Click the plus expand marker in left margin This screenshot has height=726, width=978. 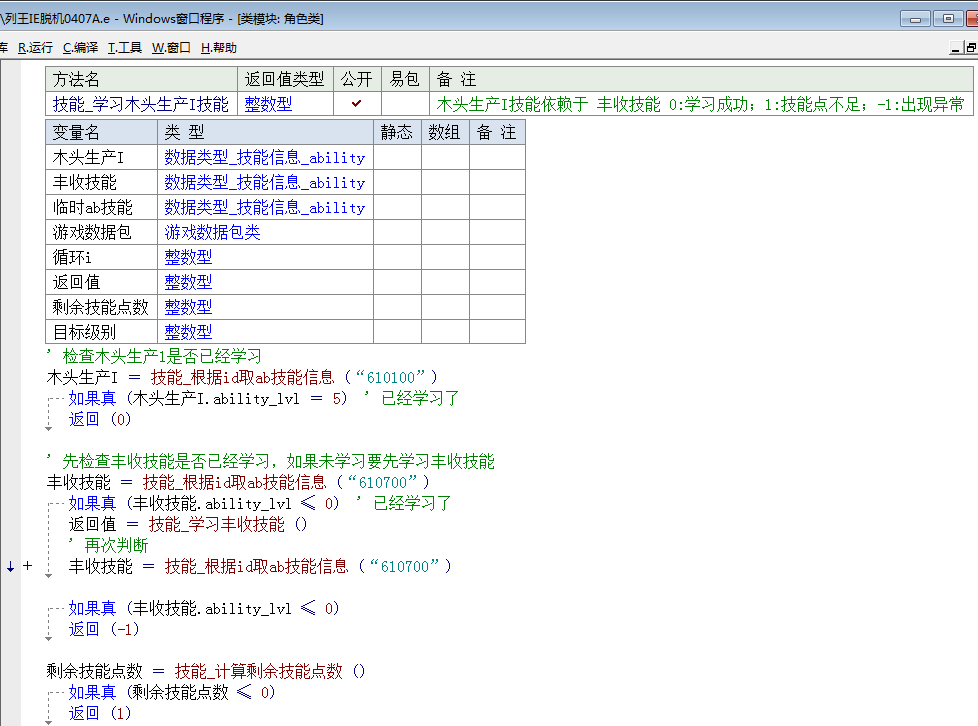coord(28,566)
